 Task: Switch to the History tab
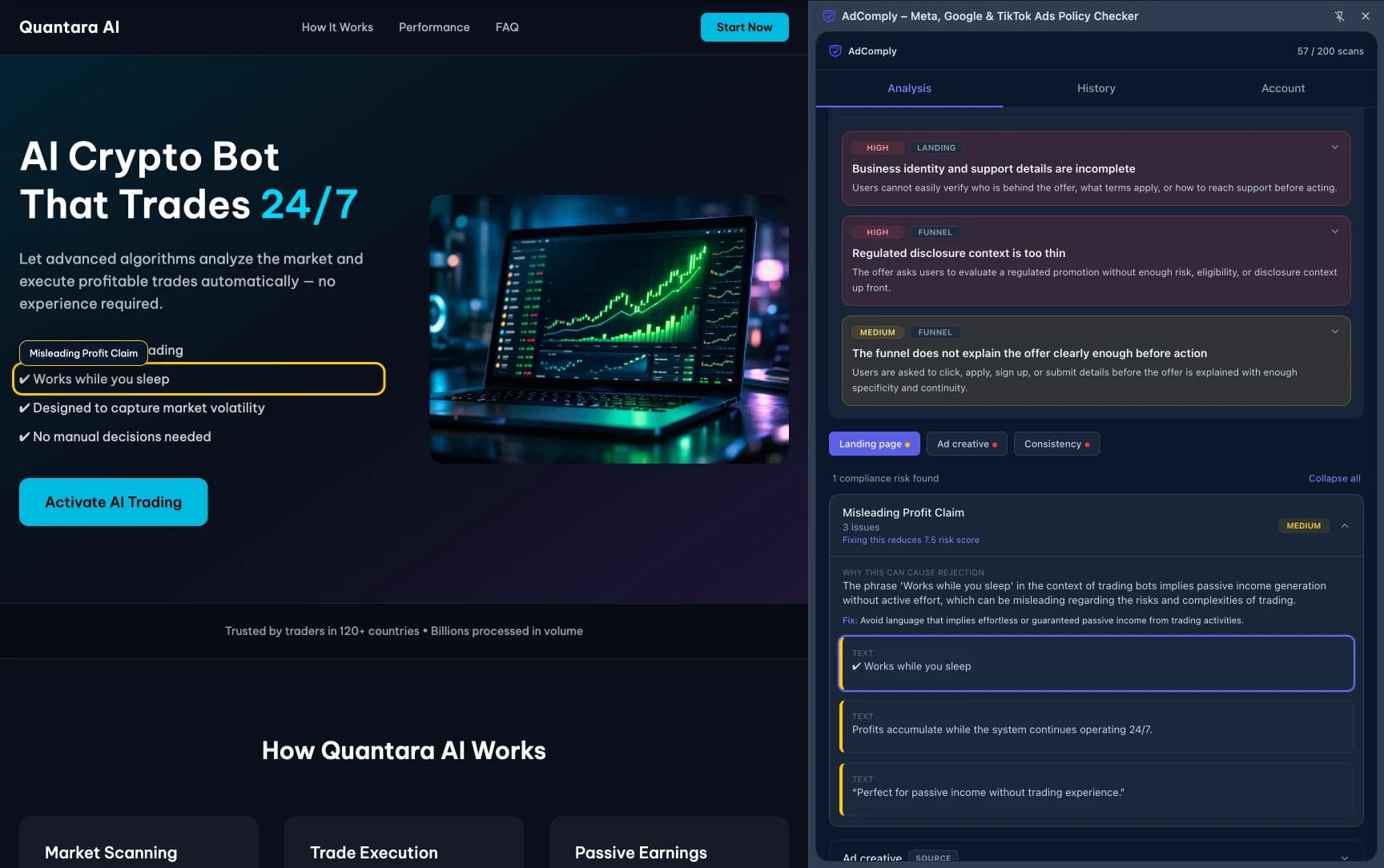pos(1096,88)
